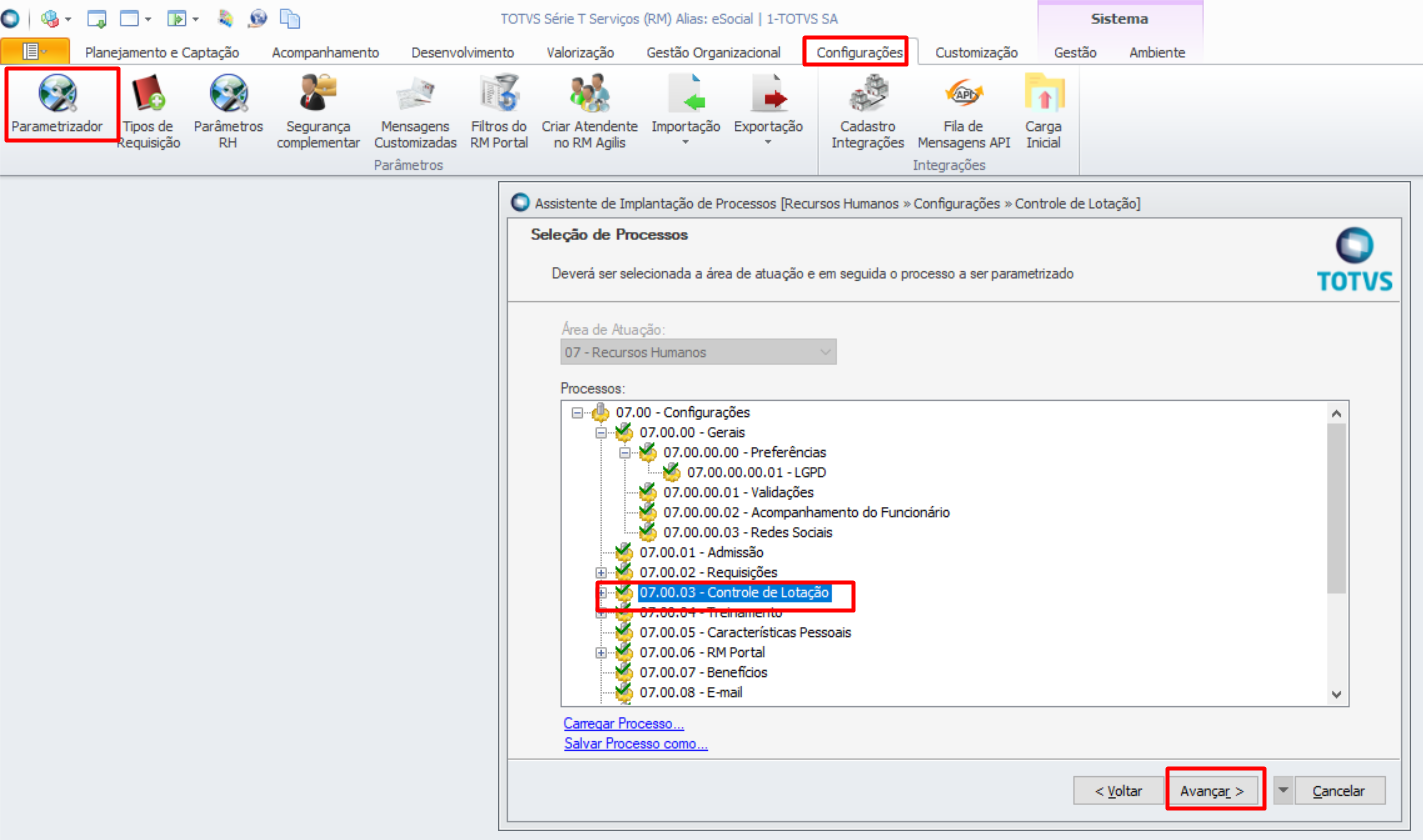The width and height of the screenshot is (1423, 840).
Task: Click the window with green arrow icon
Action: (97, 18)
